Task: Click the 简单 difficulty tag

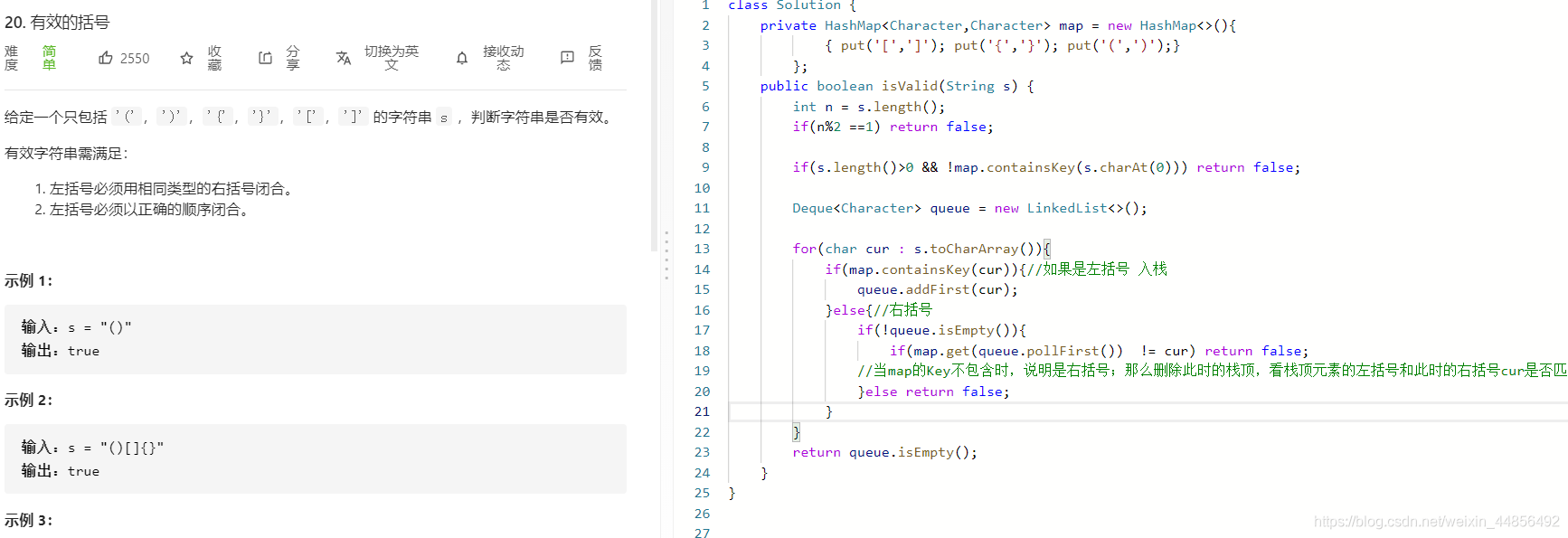Action: click(49, 58)
